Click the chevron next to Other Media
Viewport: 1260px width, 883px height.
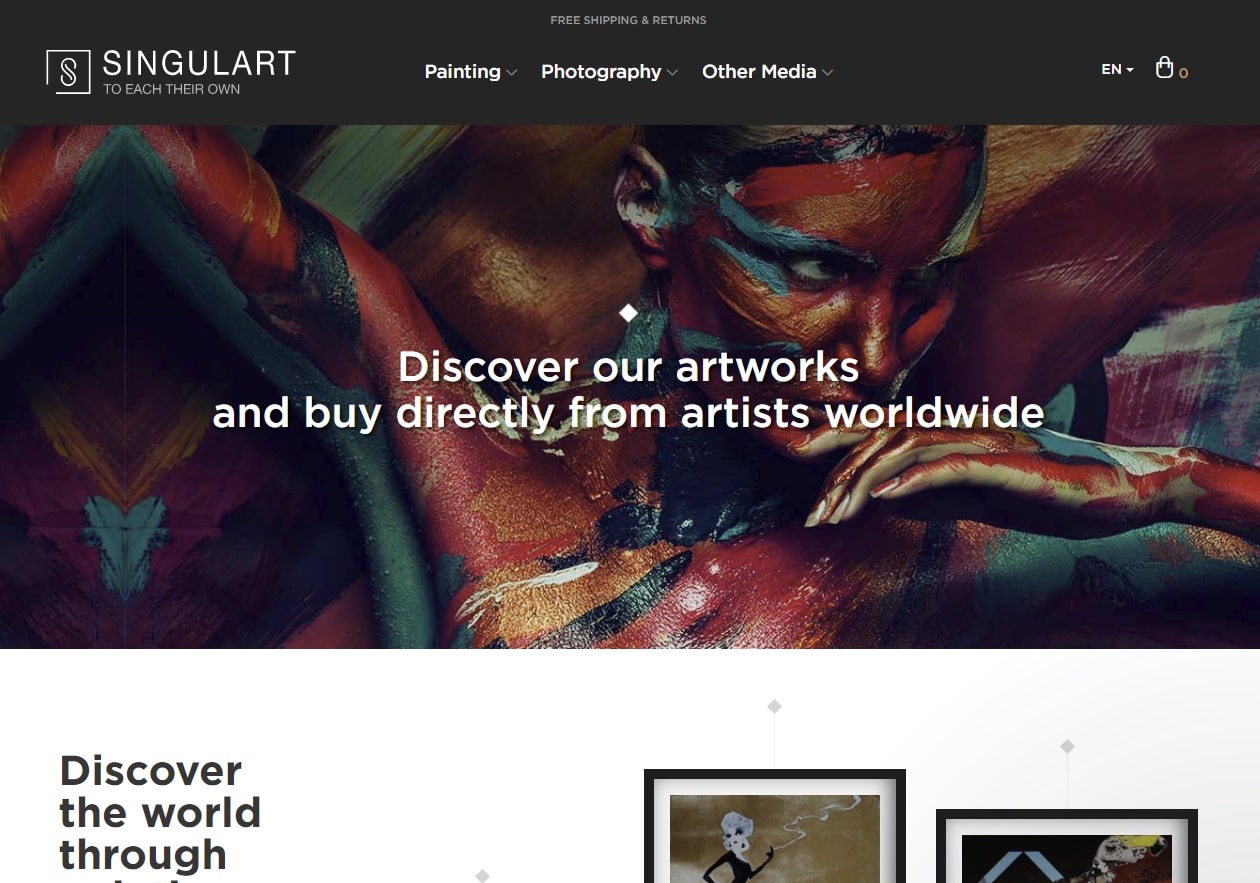click(827, 72)
